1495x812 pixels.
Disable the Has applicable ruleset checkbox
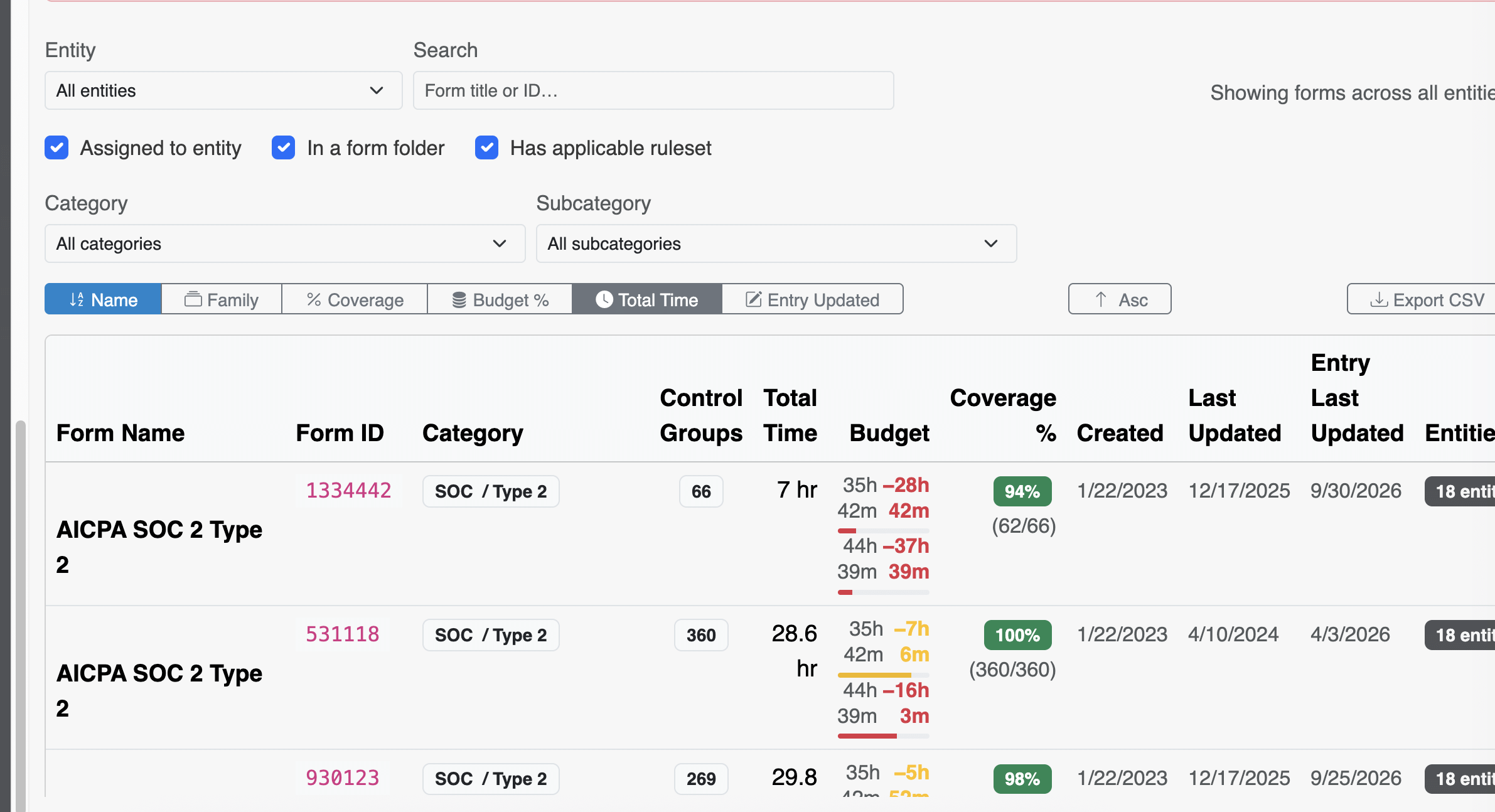(487, 148)
